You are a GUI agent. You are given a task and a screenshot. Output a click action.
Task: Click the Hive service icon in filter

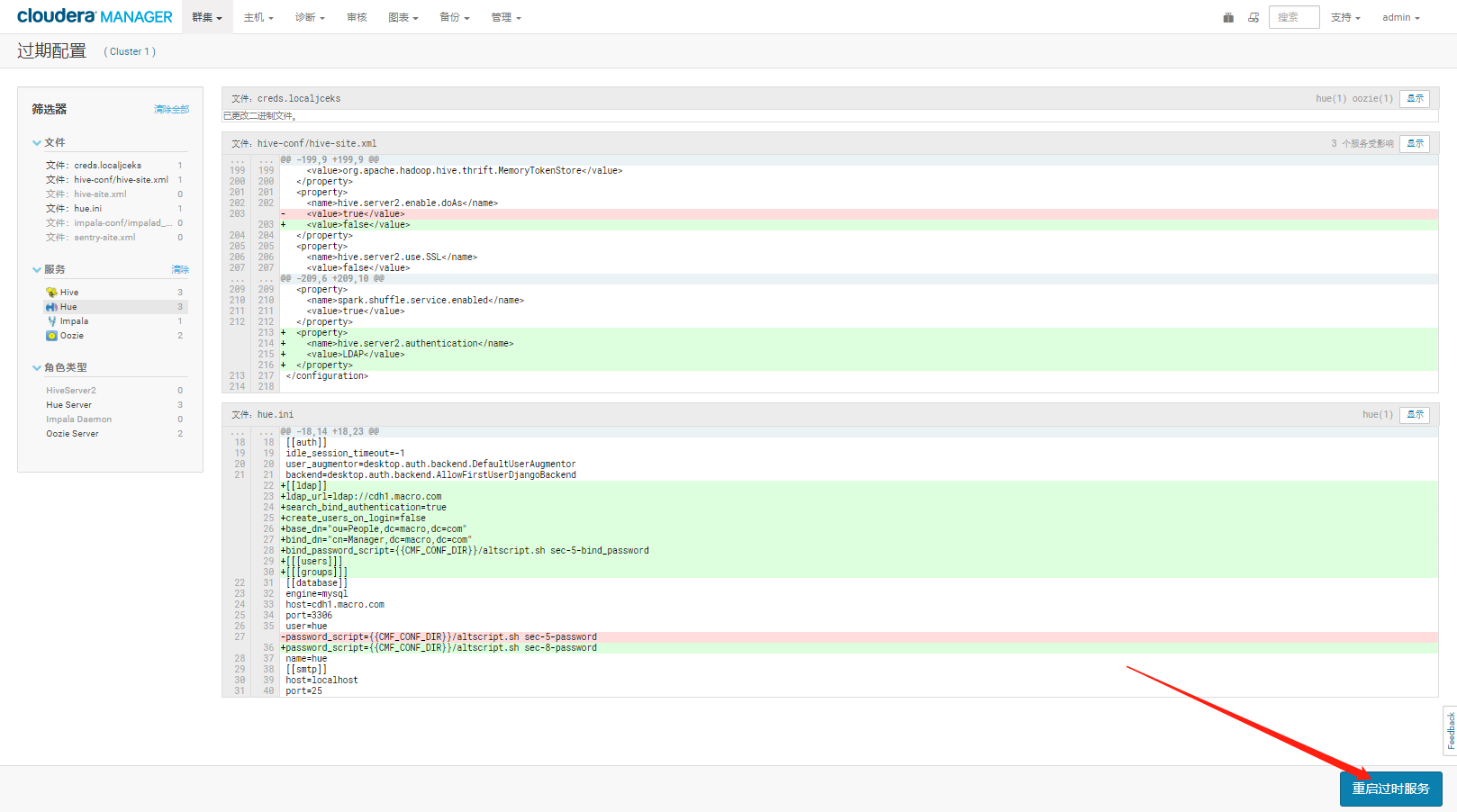(x=51, y=293)
